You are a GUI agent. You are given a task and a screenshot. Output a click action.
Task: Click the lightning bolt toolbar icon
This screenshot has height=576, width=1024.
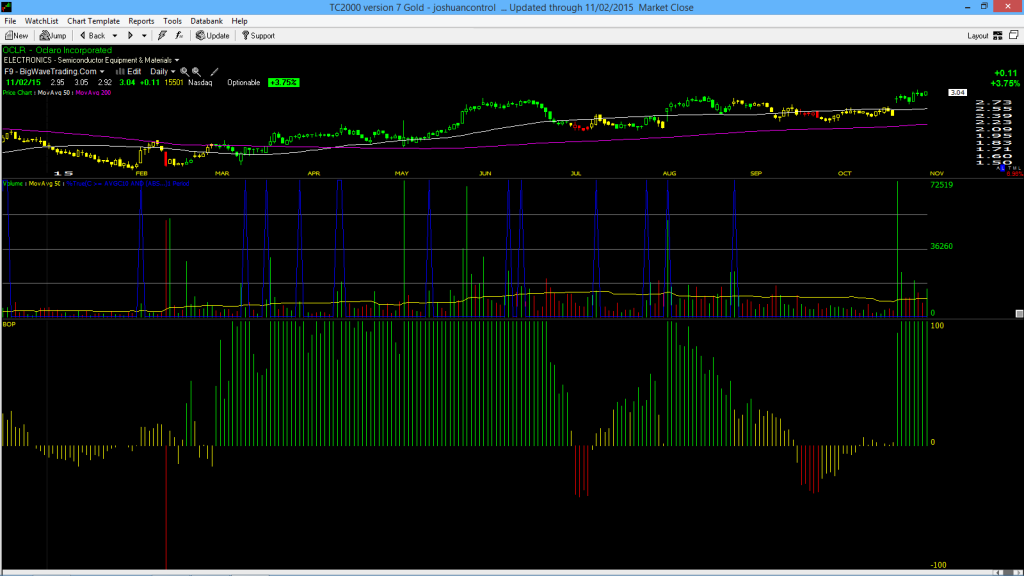(x=163, y=36)
